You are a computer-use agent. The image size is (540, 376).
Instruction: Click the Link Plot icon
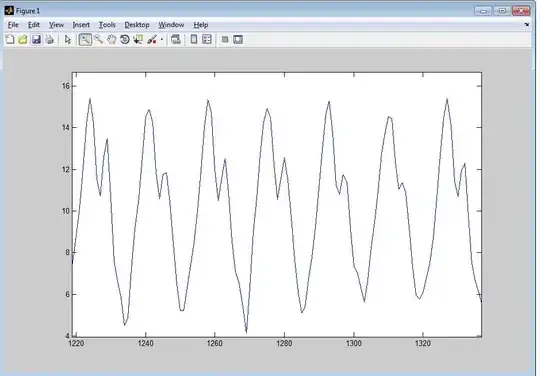point(176,40)
